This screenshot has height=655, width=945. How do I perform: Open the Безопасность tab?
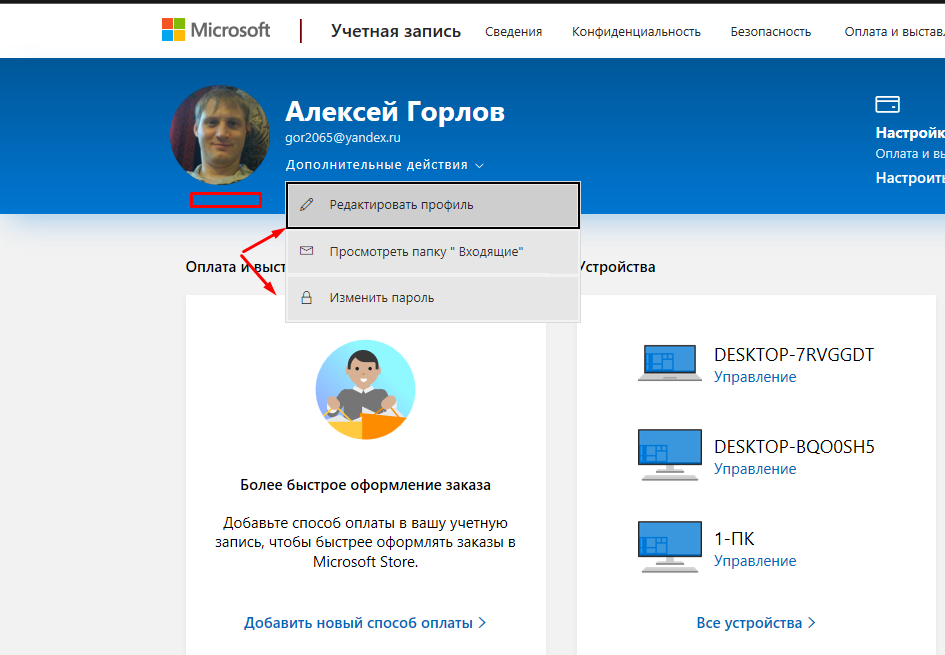click(770, 31)
